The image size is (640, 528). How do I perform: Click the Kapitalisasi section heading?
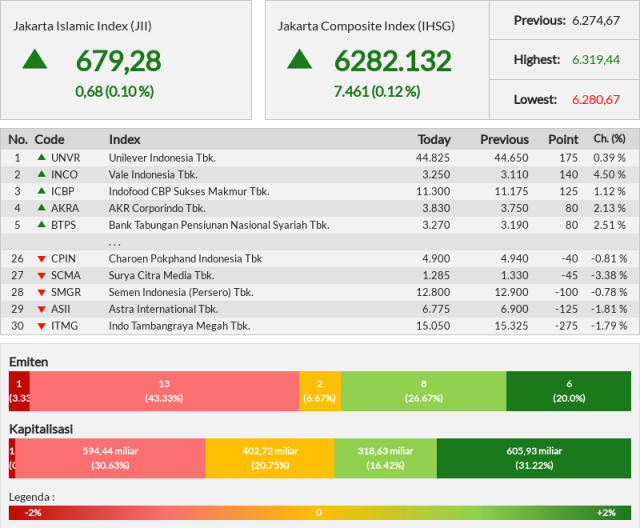[x=41, y=429]
